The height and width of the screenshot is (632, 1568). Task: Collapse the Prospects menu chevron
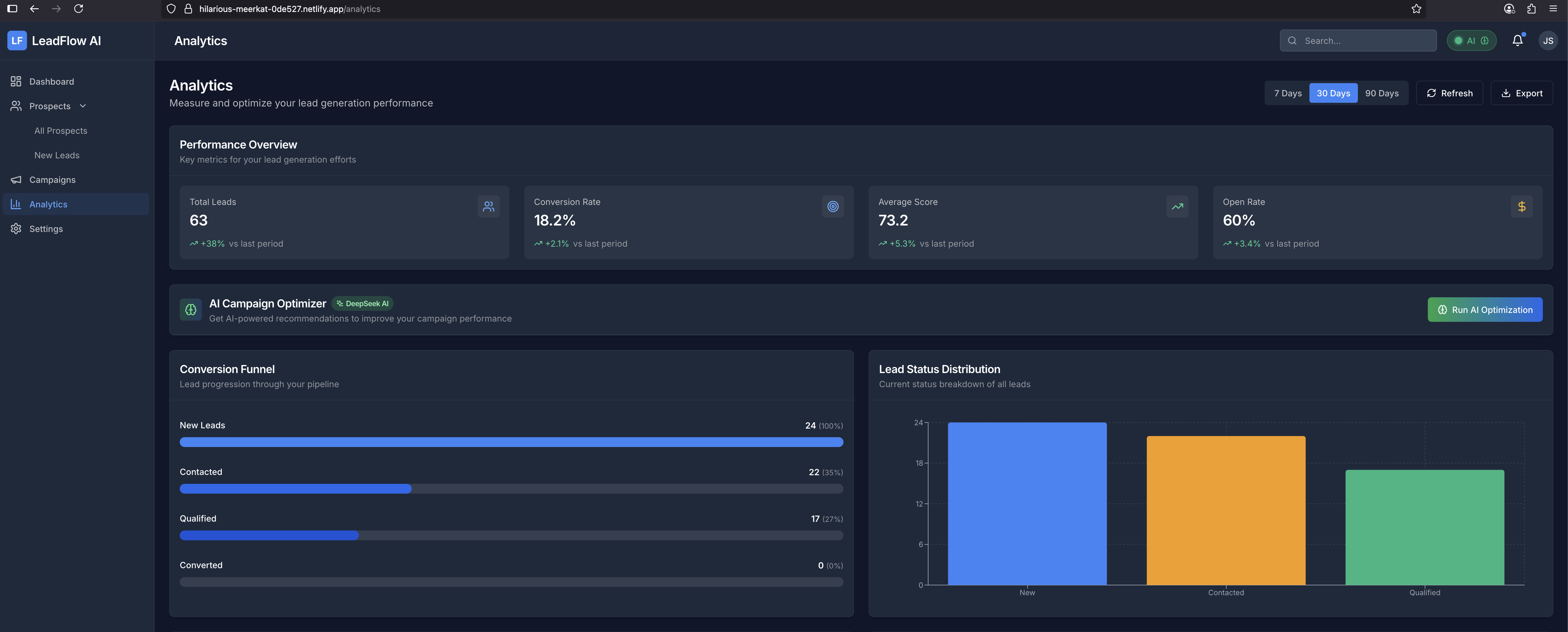coord(83,106)
